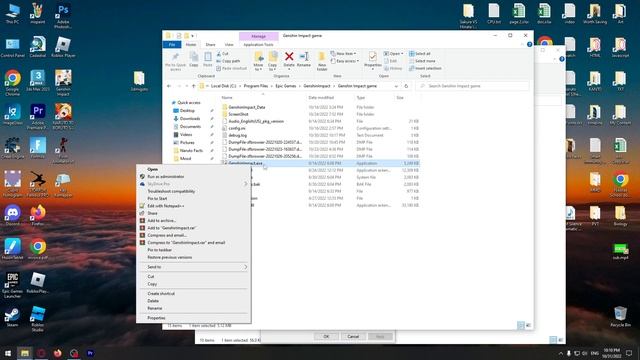
Task: Select the GenshinImpact_Data folder
Action: click(247, 107)
